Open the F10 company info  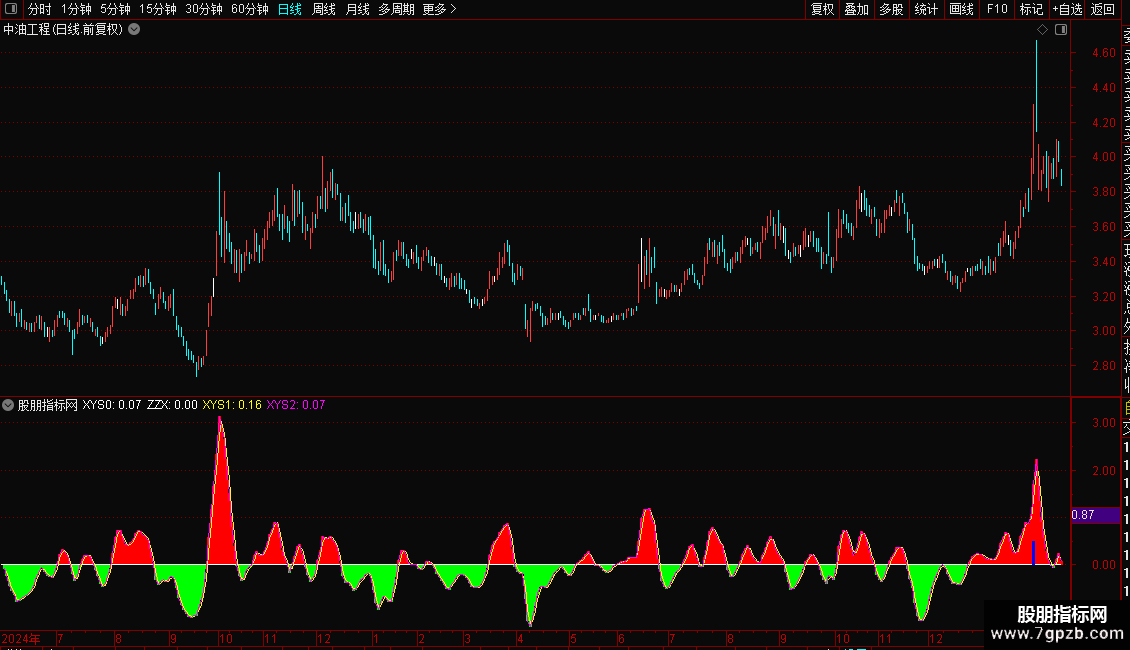tap(997, 9)
